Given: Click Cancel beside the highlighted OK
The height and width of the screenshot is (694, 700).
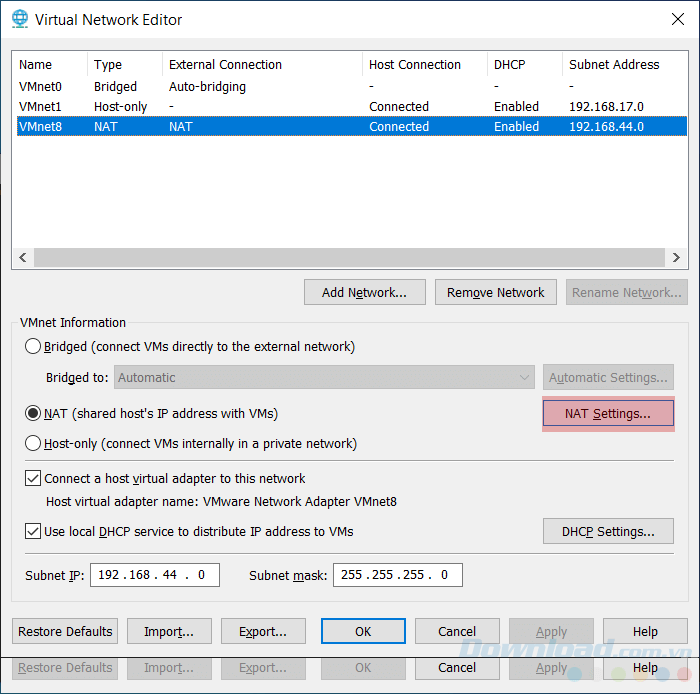Looking at the screenshot, I should 457,631.
